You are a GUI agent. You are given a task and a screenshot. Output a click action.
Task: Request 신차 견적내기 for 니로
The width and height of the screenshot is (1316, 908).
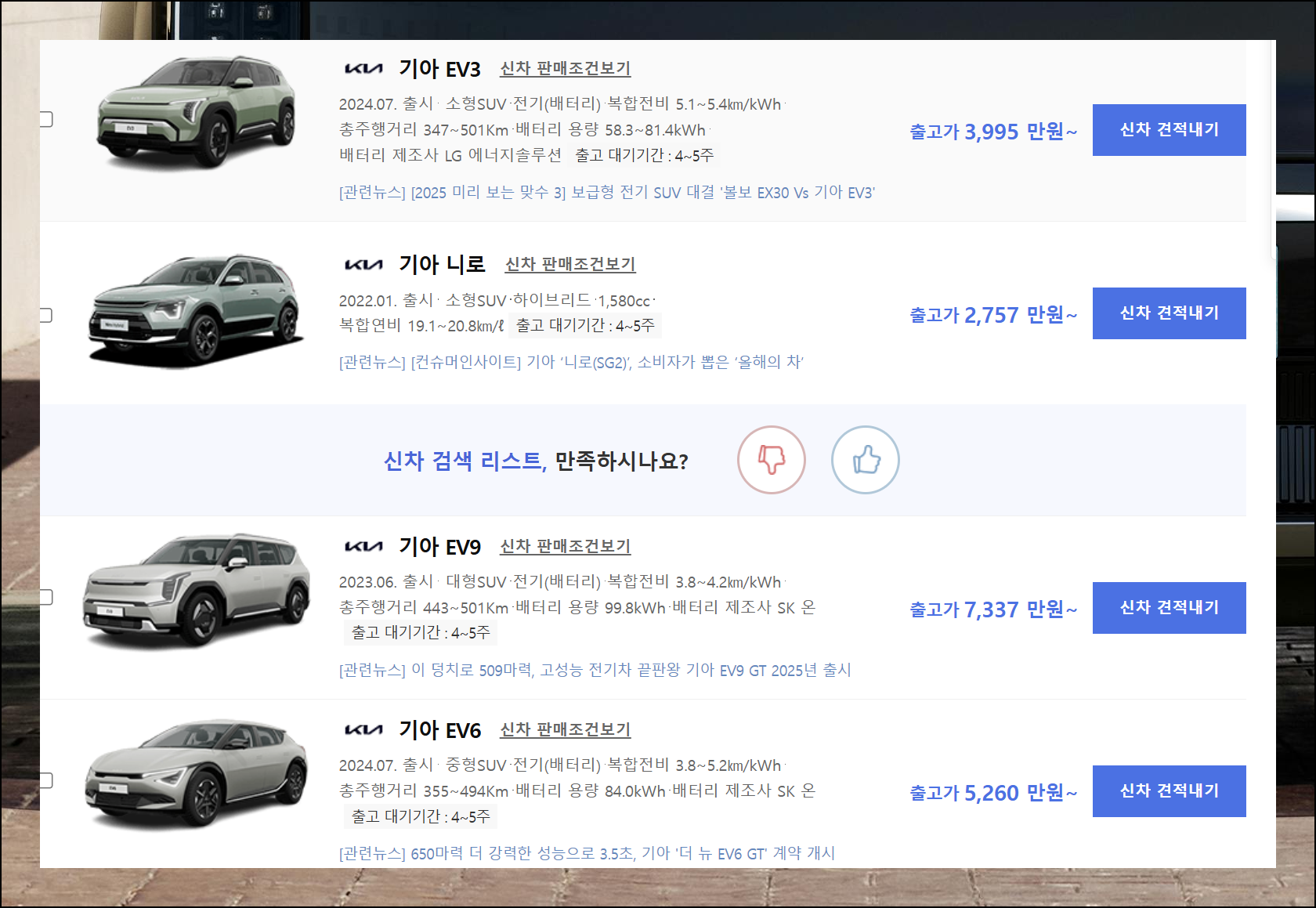click(x=1170, y=313)
